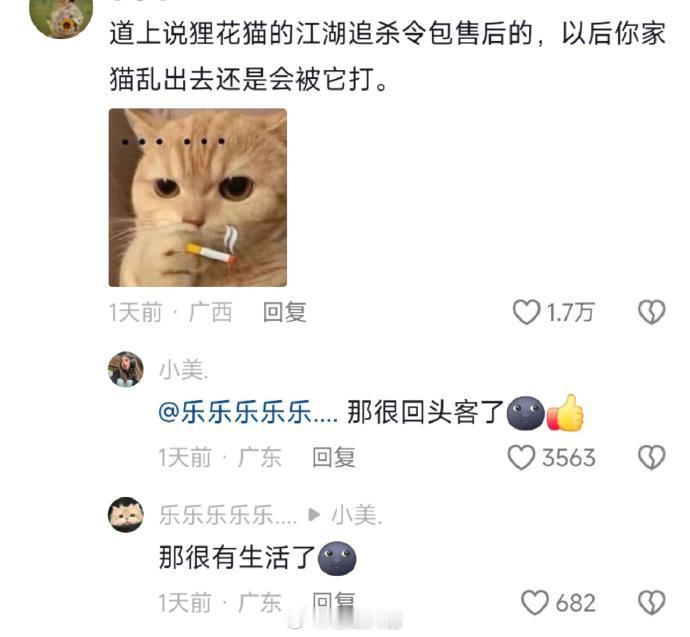The image size is (690, 637).
Task: Tap the 小美 name after the arrow
Action: pyautogui.click(x=357, y=515)
